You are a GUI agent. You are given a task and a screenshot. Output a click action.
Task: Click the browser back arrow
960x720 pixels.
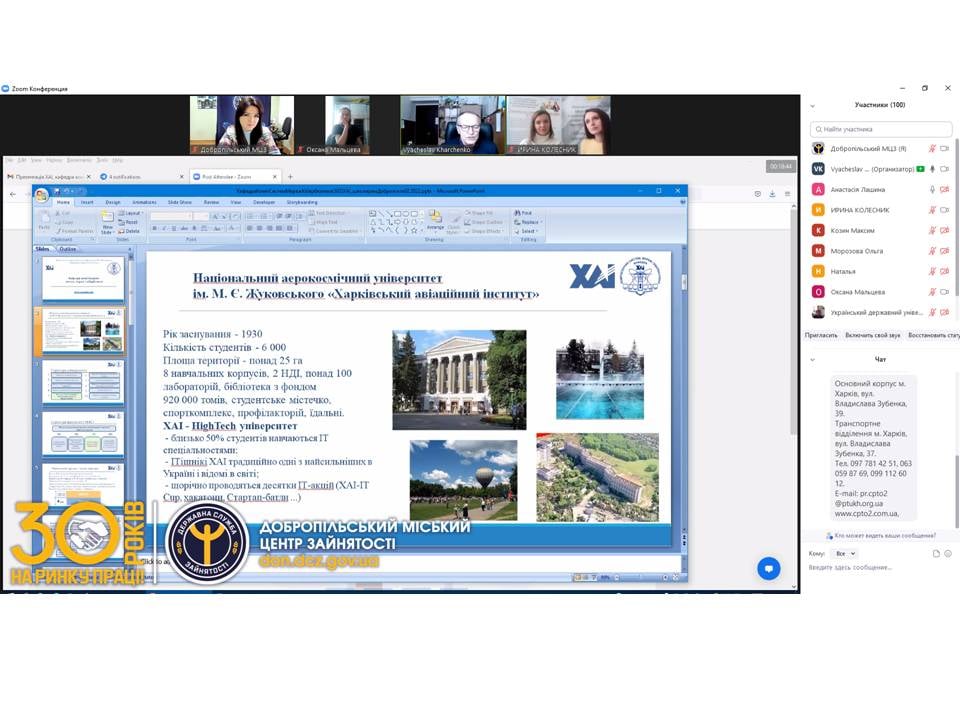click(x=13, y=194)
